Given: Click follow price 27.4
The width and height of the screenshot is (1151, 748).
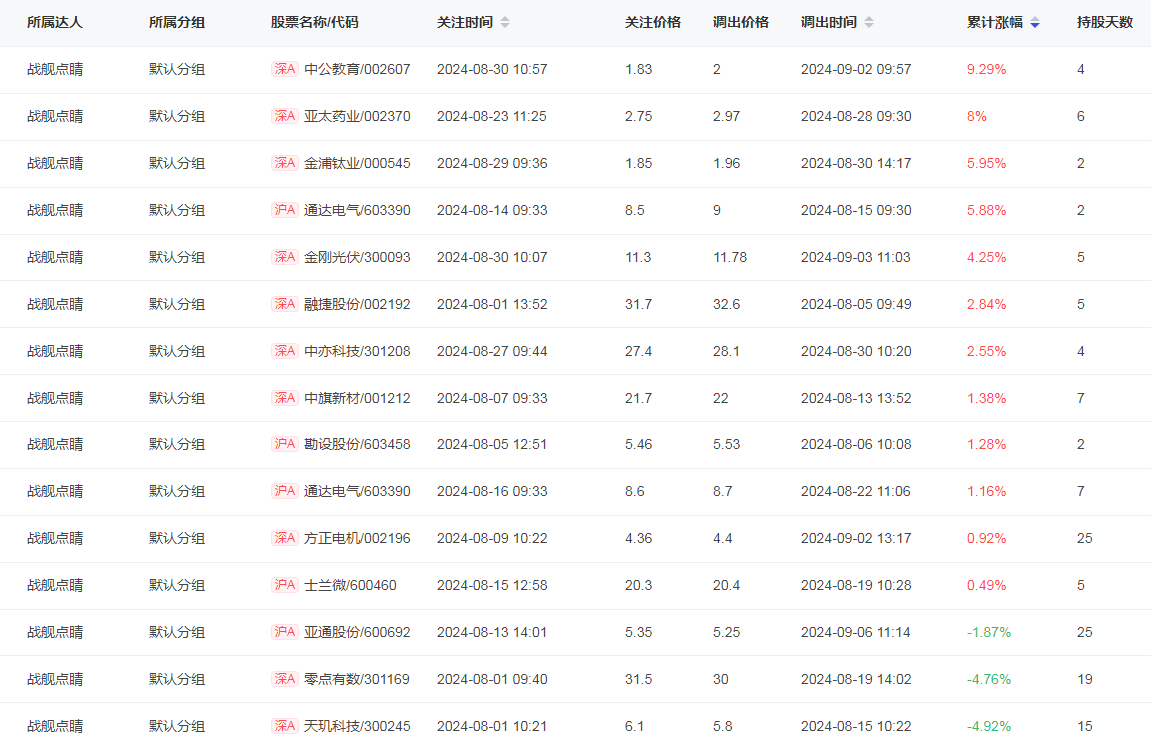Looking at the screenshot, I should [639, 351].
